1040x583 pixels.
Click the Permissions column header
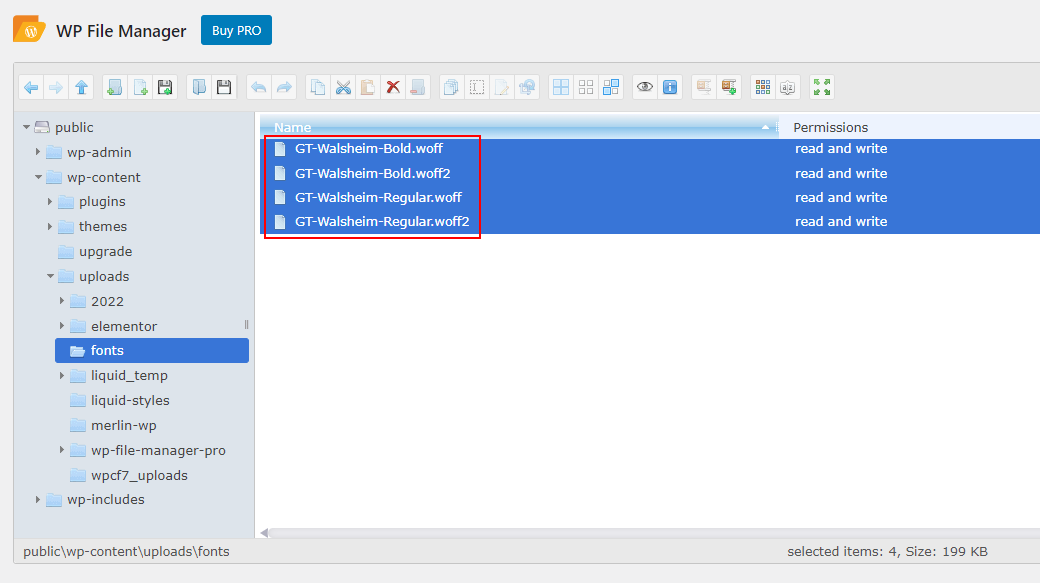tap(830, 127)
